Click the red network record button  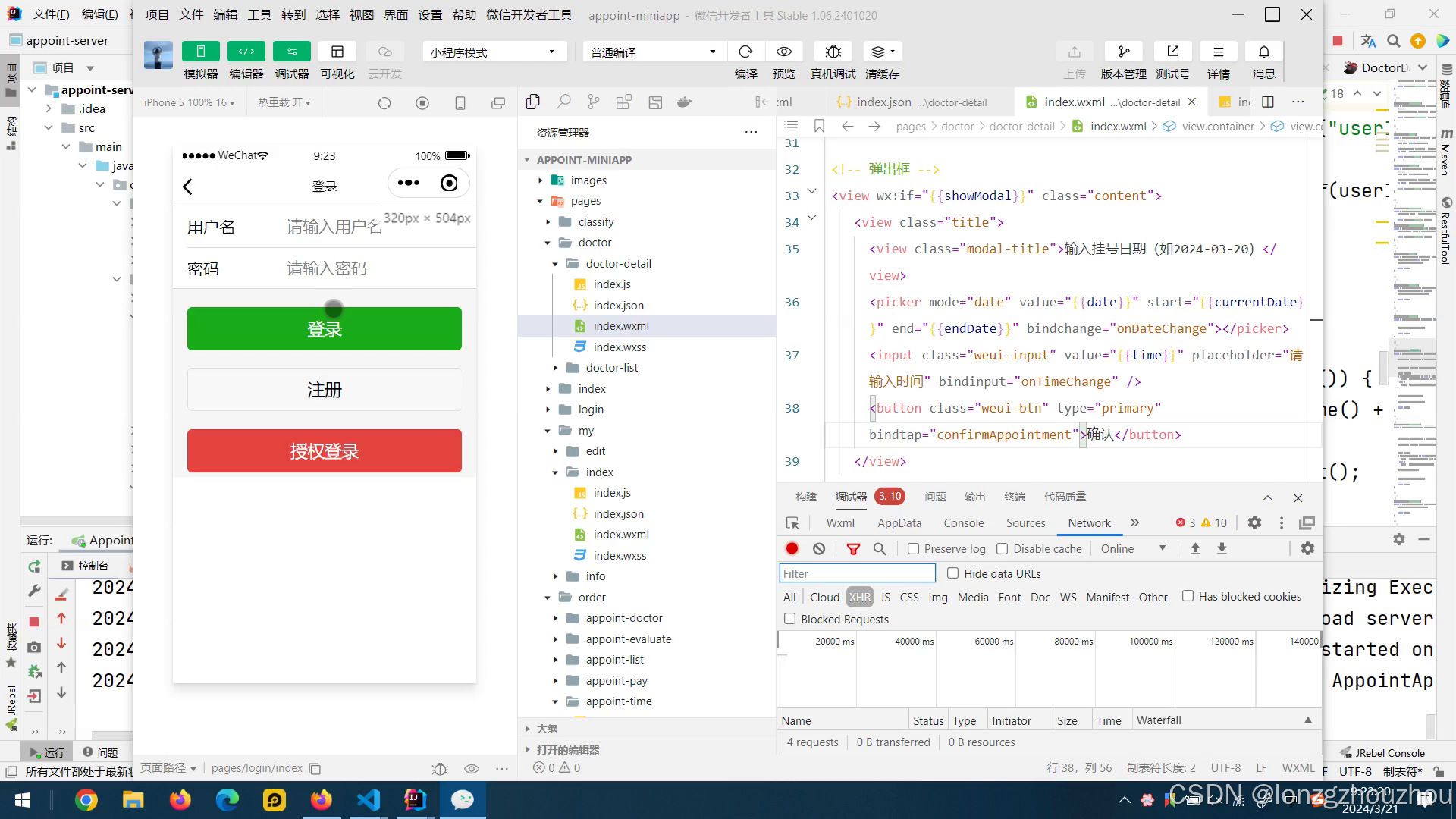pos(792,548)
